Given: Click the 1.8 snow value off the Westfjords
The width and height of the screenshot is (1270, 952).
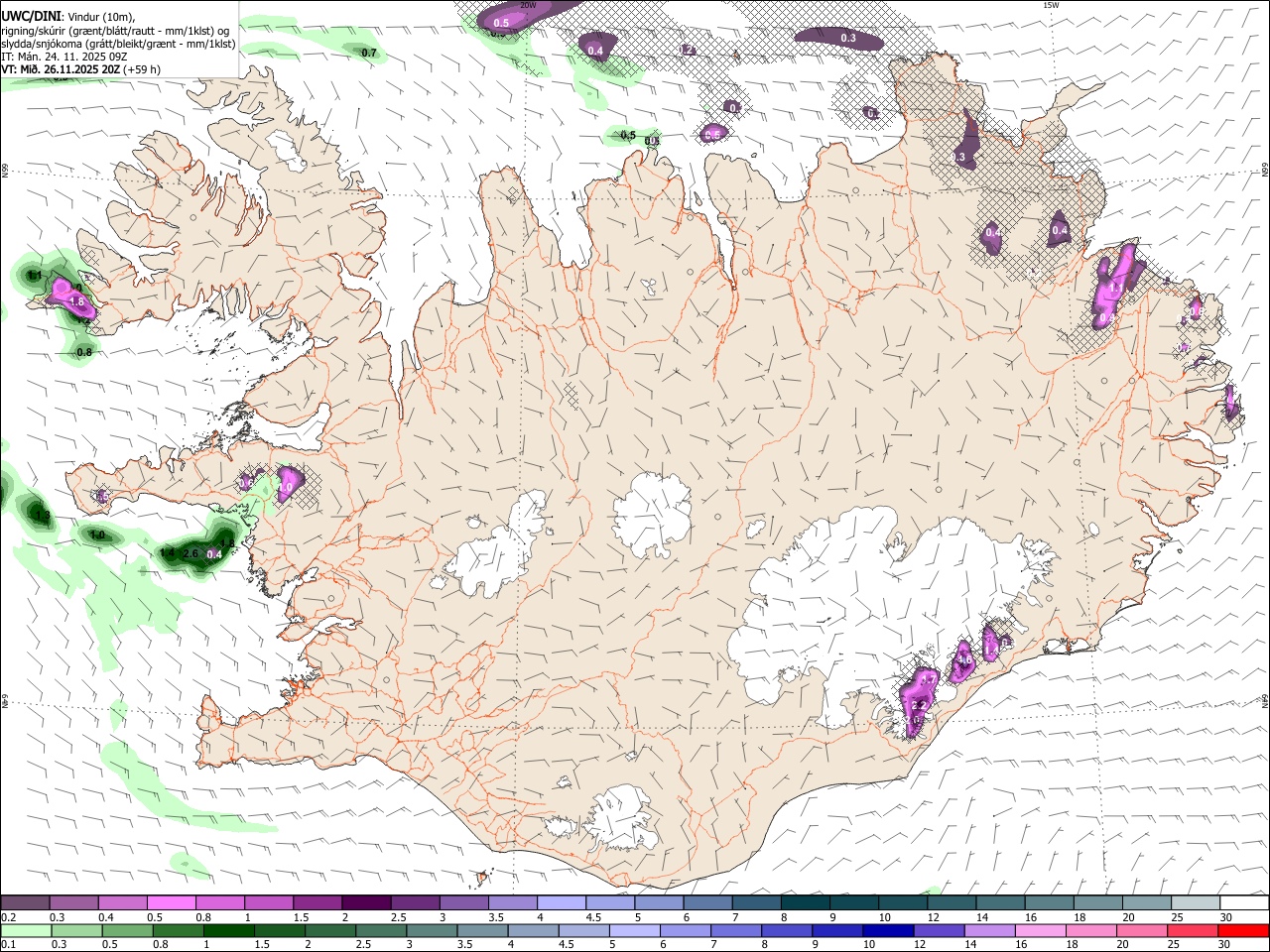Looking at the screenshot, I should click(76, 300).
